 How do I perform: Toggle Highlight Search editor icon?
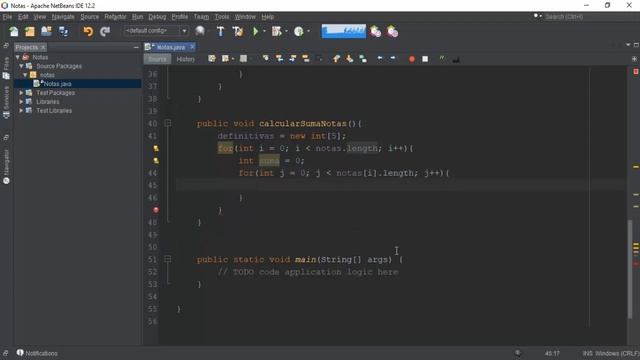pyautogui.click(x=306, y=59)
